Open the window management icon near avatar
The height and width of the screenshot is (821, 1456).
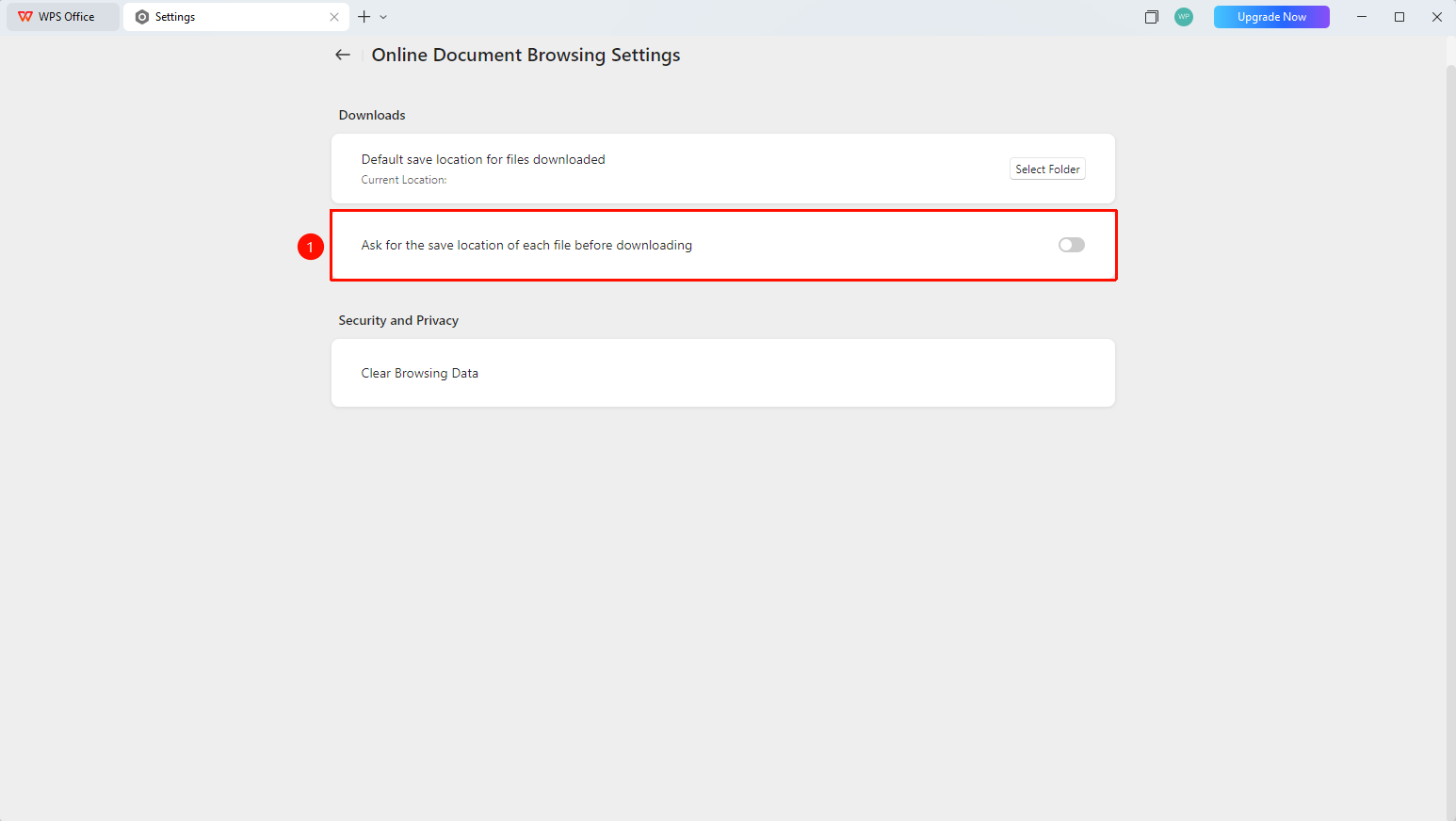click(x=1151, y=17)
